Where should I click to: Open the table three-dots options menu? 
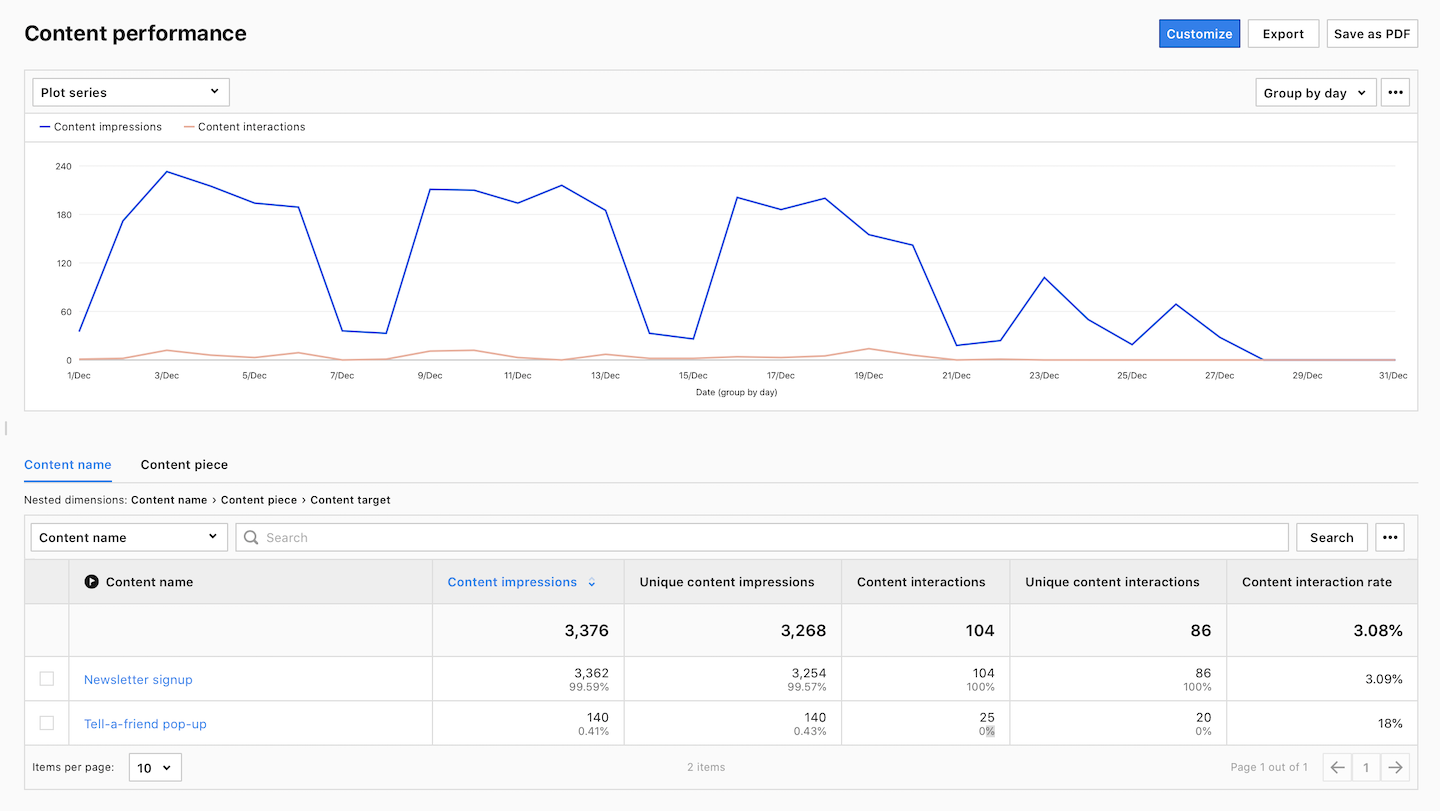1389,537
